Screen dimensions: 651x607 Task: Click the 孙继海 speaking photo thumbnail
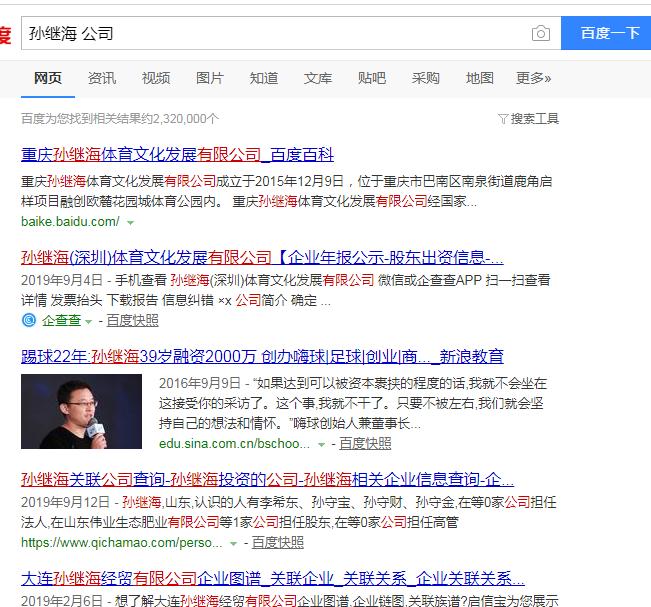tap(81, 411)
